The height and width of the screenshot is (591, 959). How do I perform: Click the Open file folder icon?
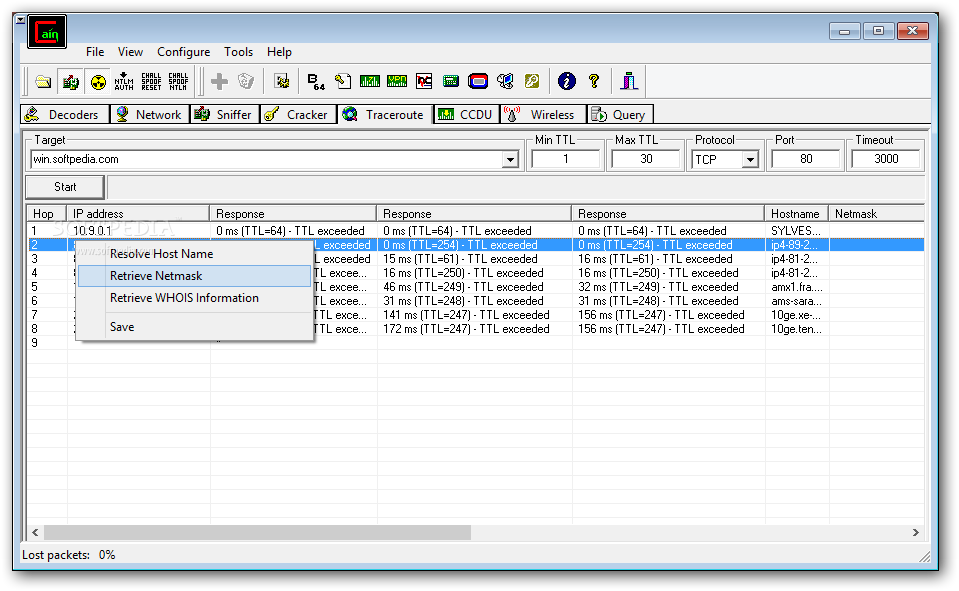pos(43,81)
